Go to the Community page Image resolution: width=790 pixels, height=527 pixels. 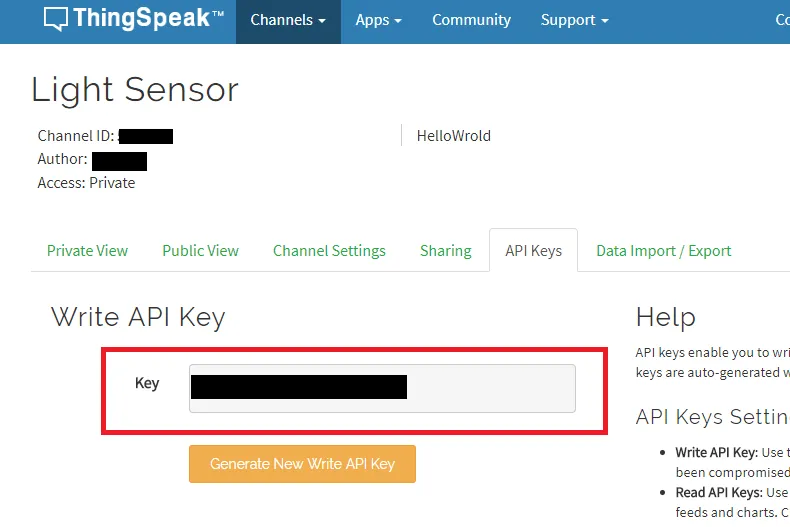[x=471, y=20]
